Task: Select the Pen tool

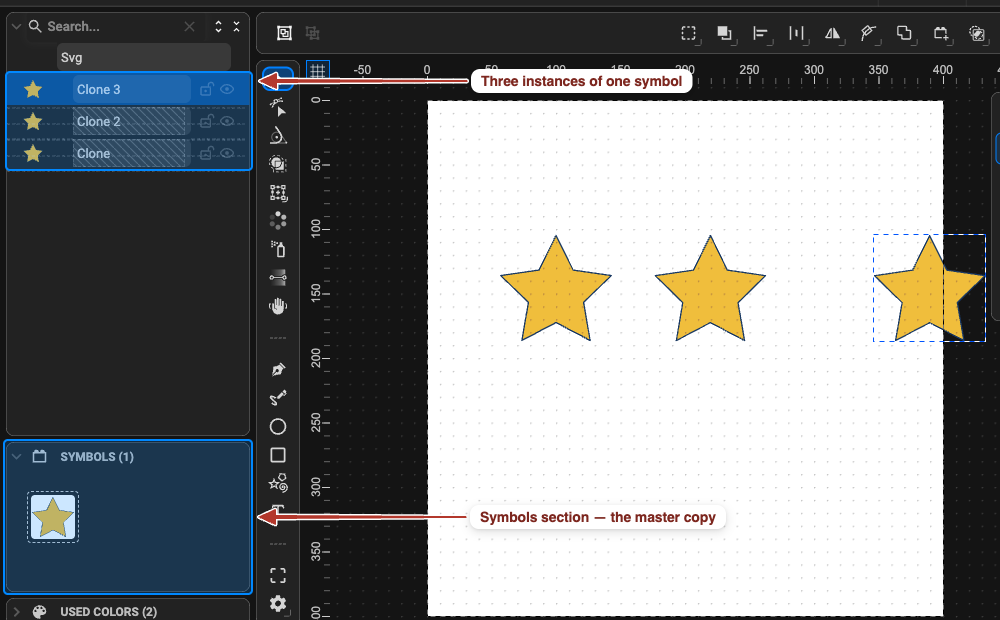Action: 277,369
